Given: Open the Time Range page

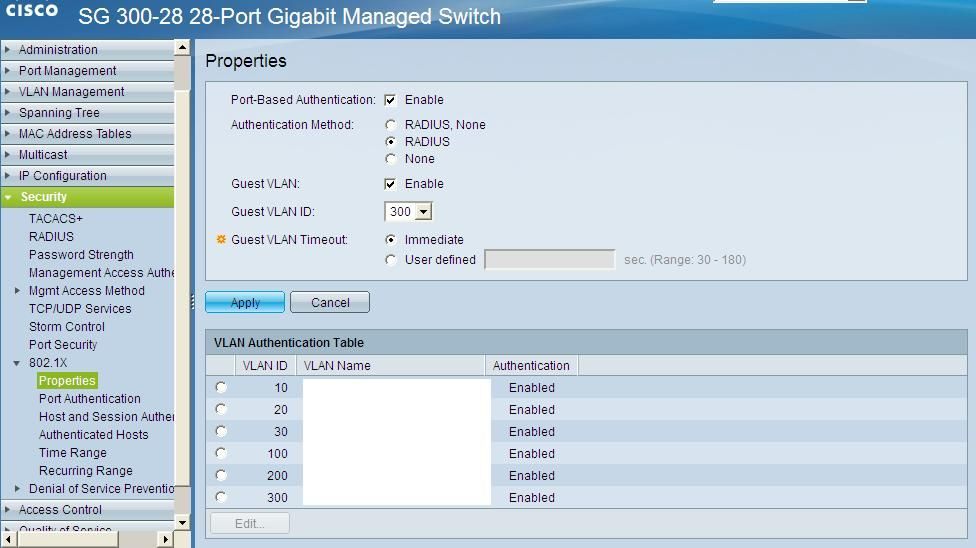Looking at the screenshot, I should point(73,453).
